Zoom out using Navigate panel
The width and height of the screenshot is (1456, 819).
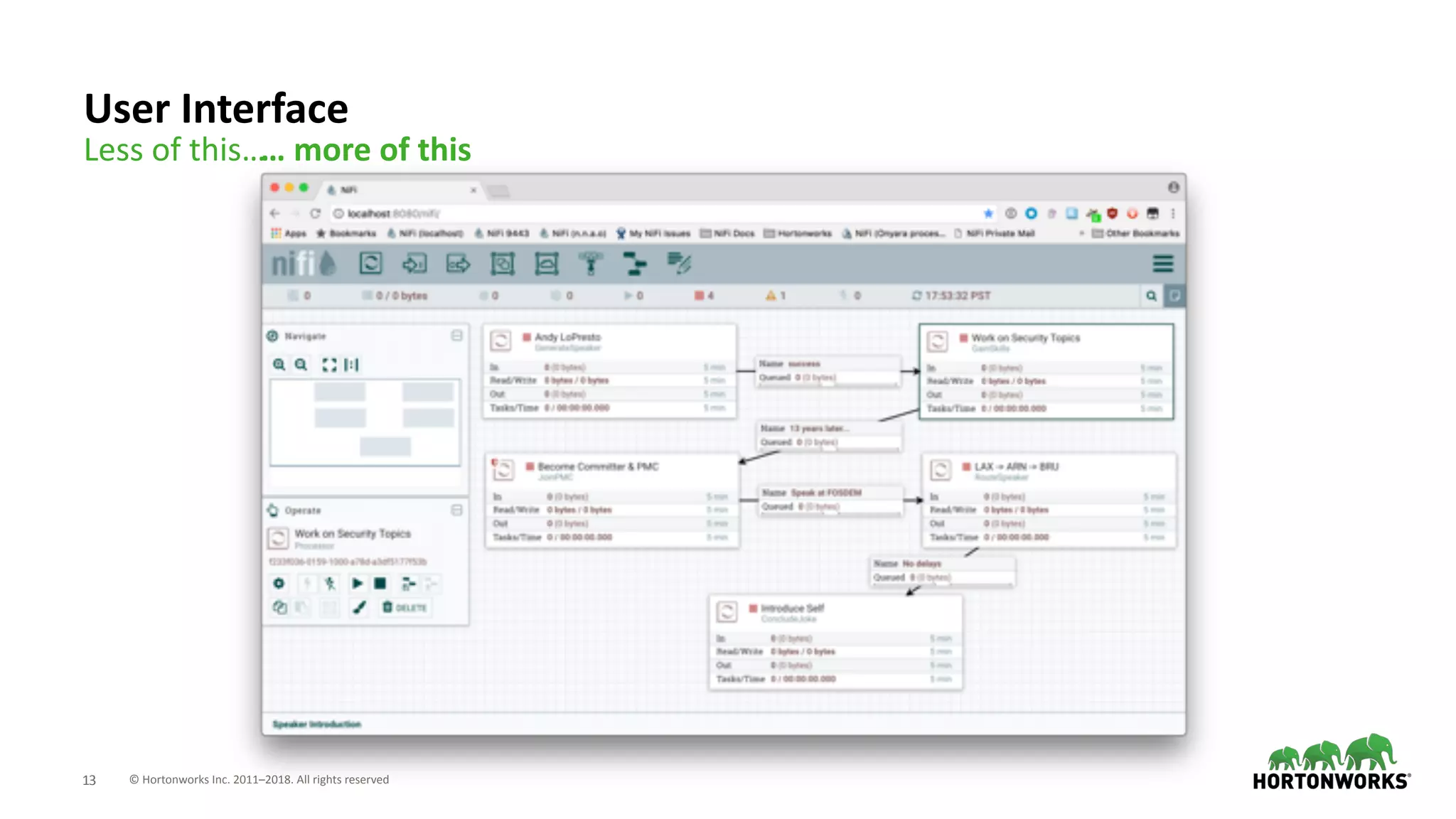click(301, 365)
